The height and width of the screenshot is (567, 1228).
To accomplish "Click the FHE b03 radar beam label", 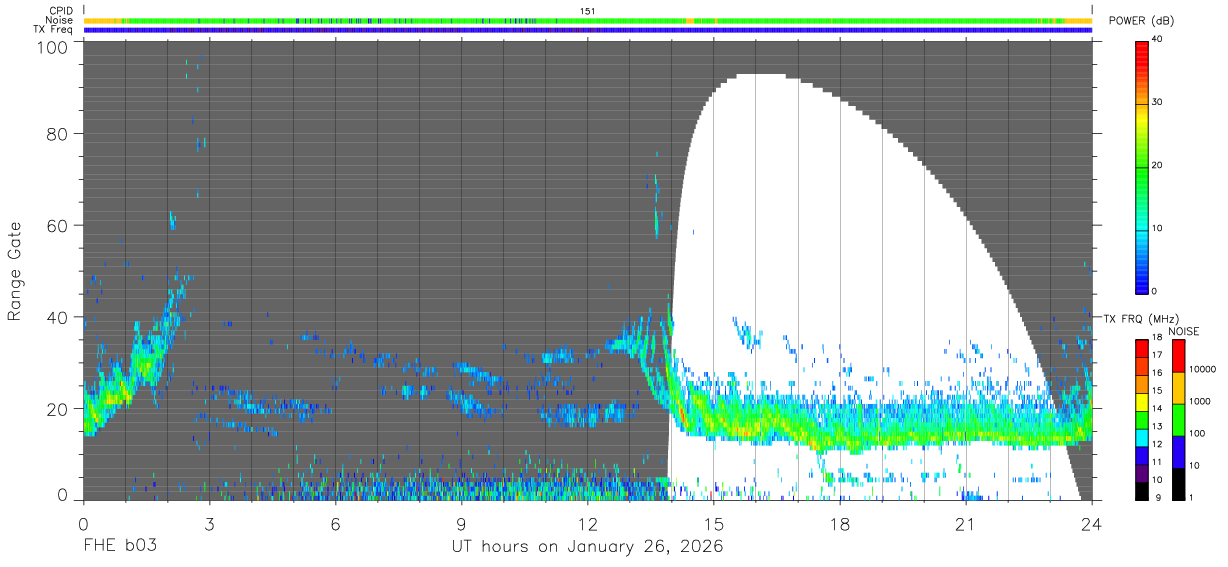I will pos(119,547).
